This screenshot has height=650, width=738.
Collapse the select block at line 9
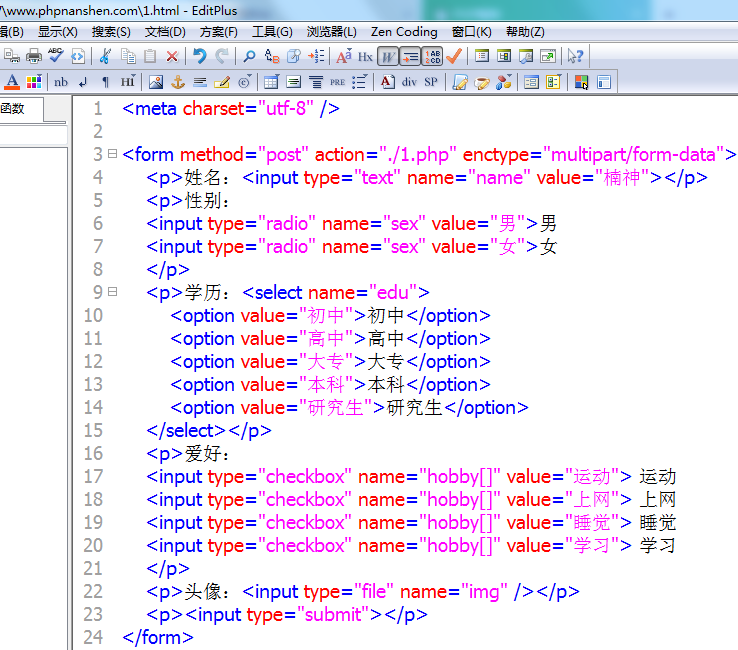point(112,292)
